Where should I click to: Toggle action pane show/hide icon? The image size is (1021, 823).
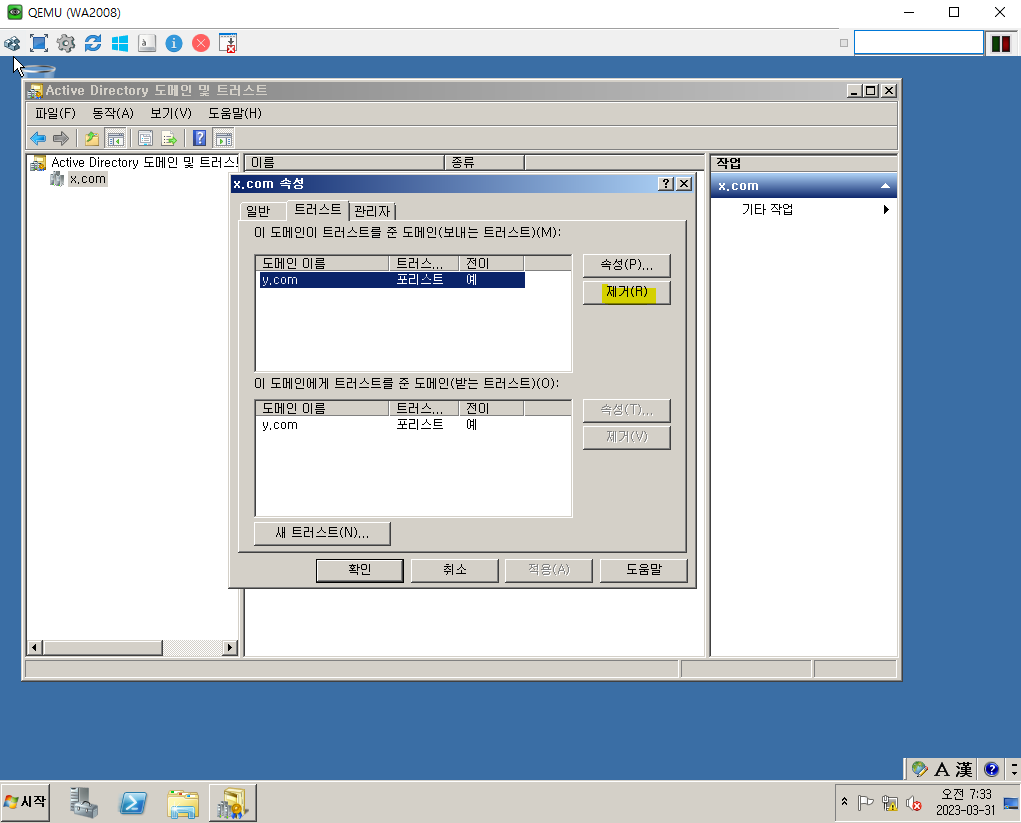click(223, 138)
